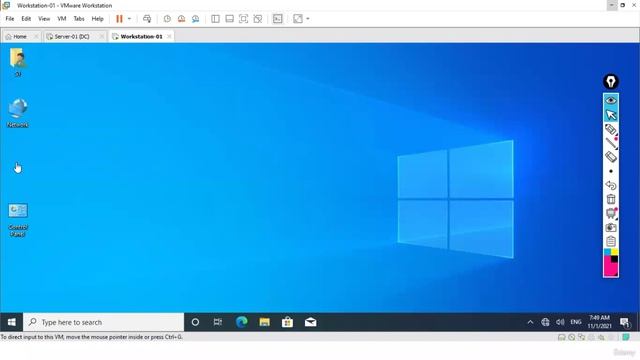
Task: Select the user folder desktop icon
Action: tap(18, 62)
